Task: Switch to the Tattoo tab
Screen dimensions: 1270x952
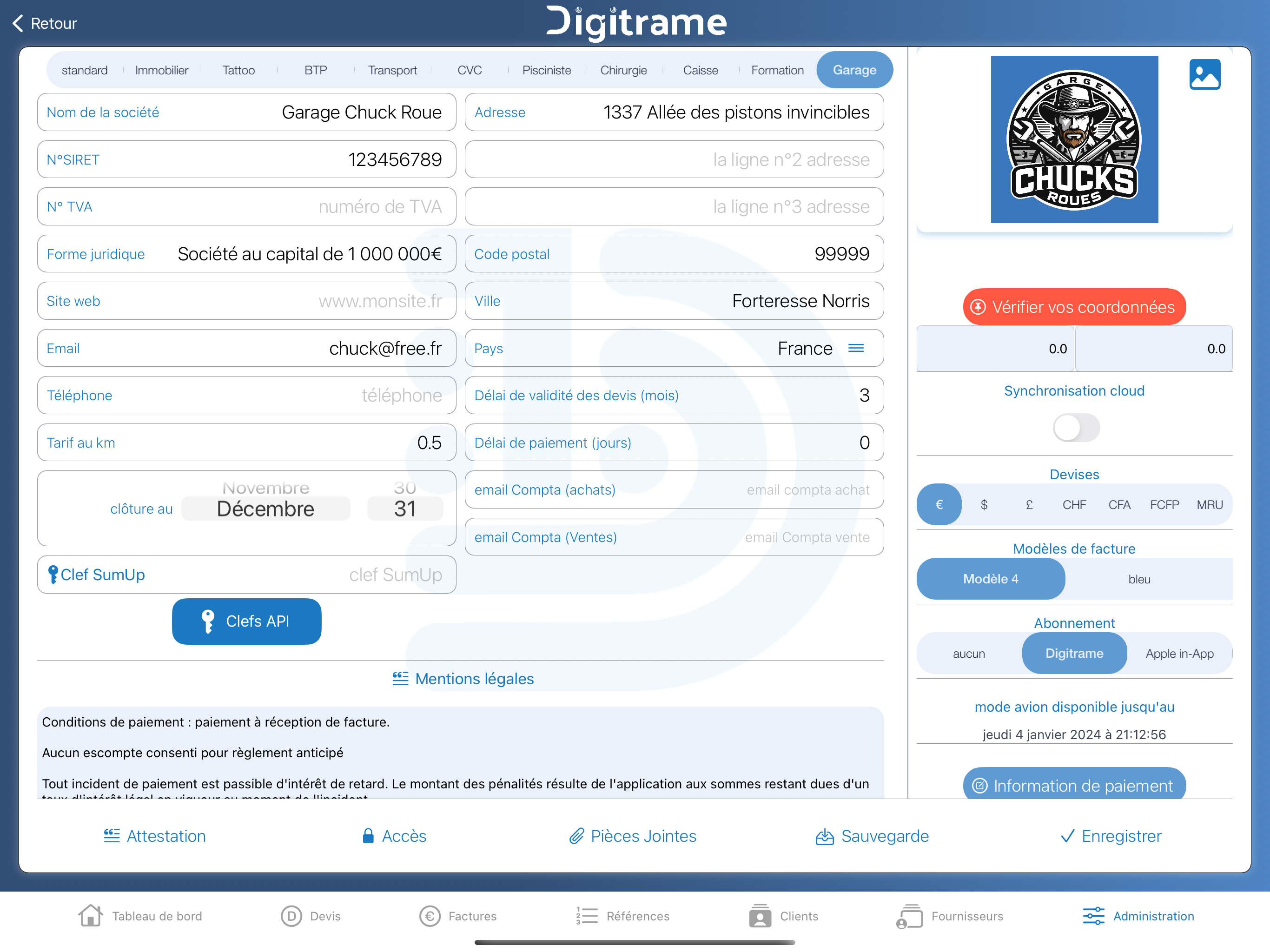Action: [238, 70]
